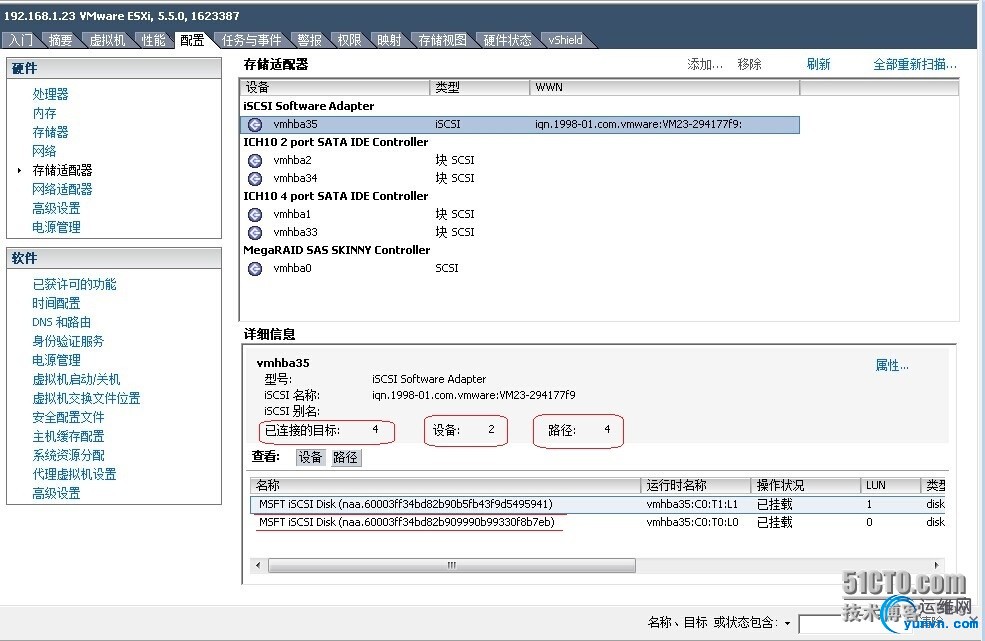This screenshot has width=985, height=641.
Task: Click scroll left arrow of device list
Action: click(258, 565)
